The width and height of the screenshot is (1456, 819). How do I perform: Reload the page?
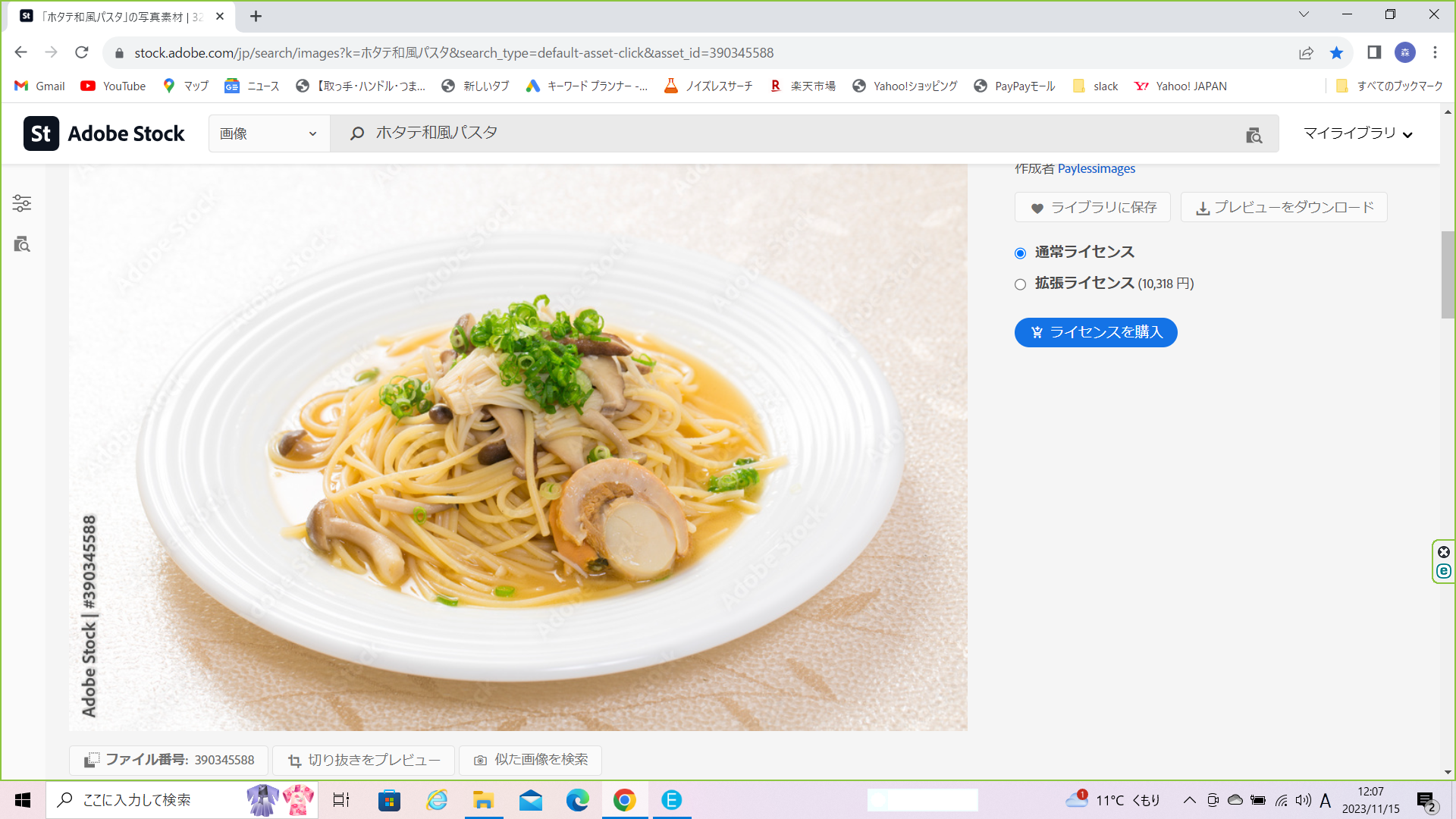82,52
